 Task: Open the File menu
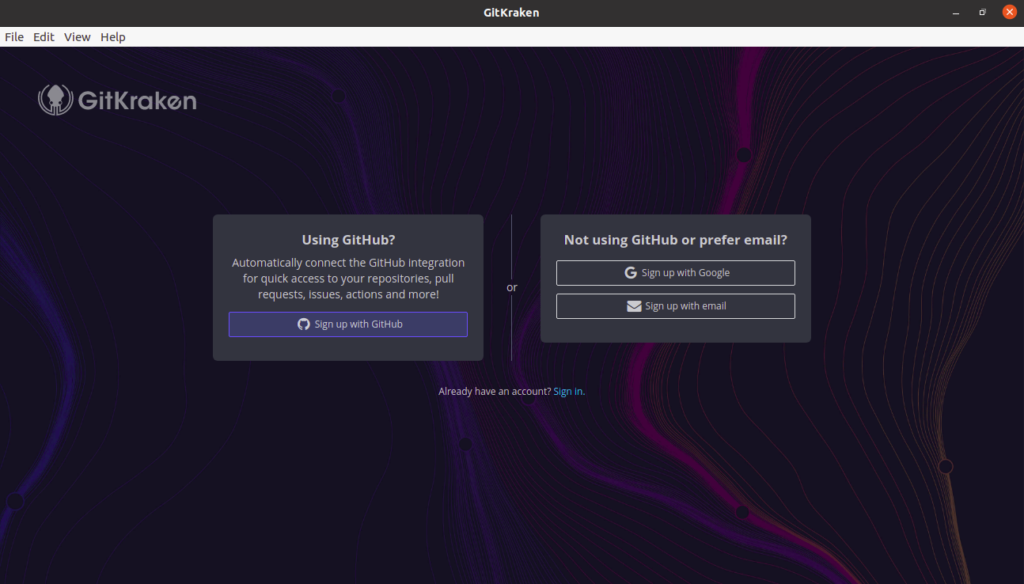pyautogui.click(x=14, y=37)
